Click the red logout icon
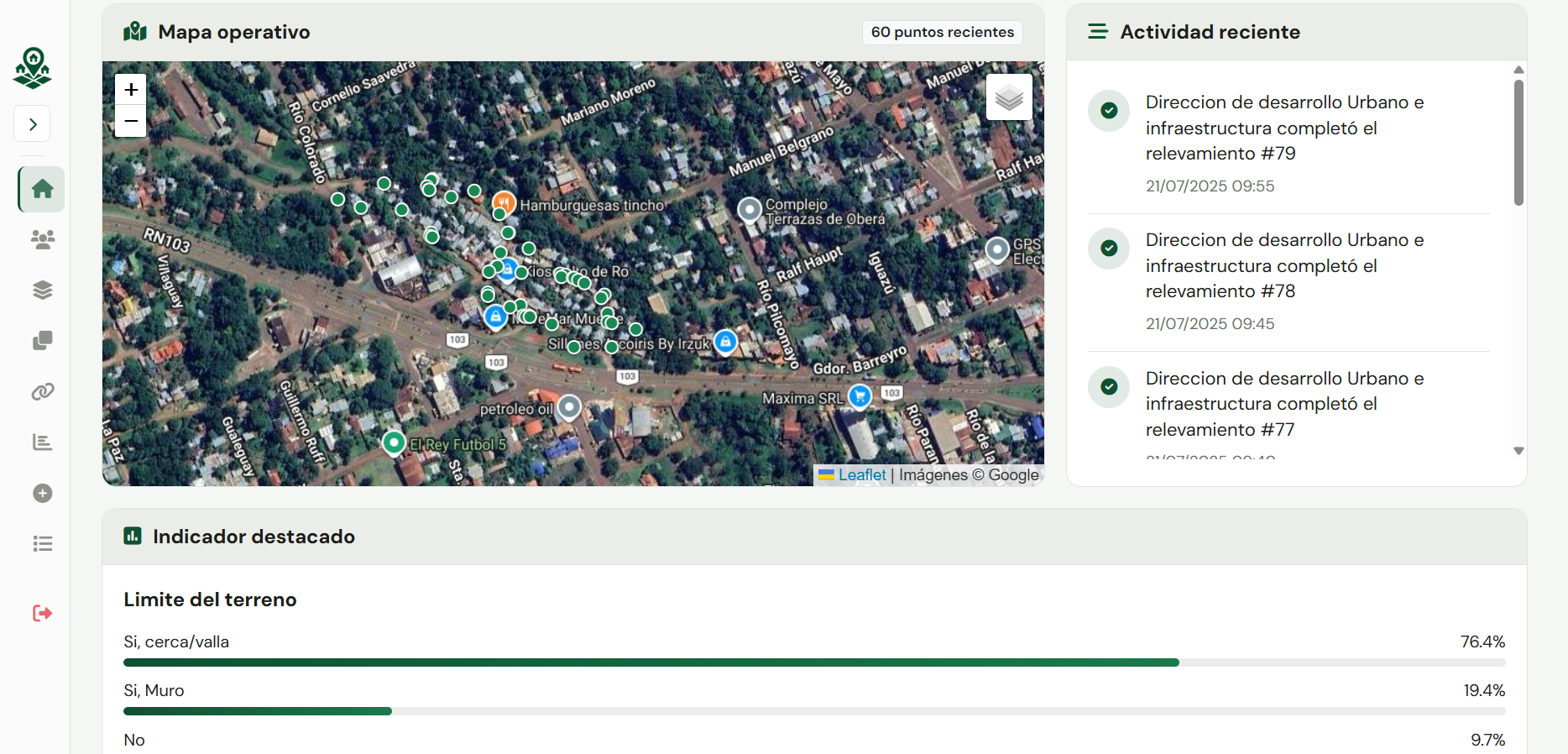This screenshot has height=754, width=1568. [42, 614]
